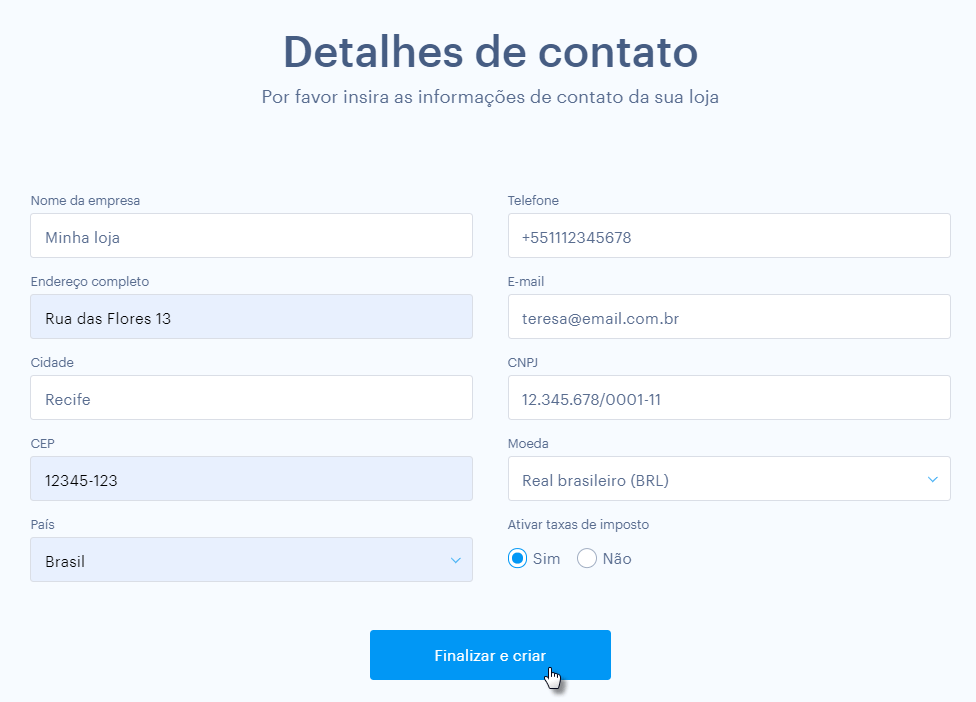Click the Nome da empresa input field
The image size is (976, 702).
pyautogui.click(x=251, y=236)
